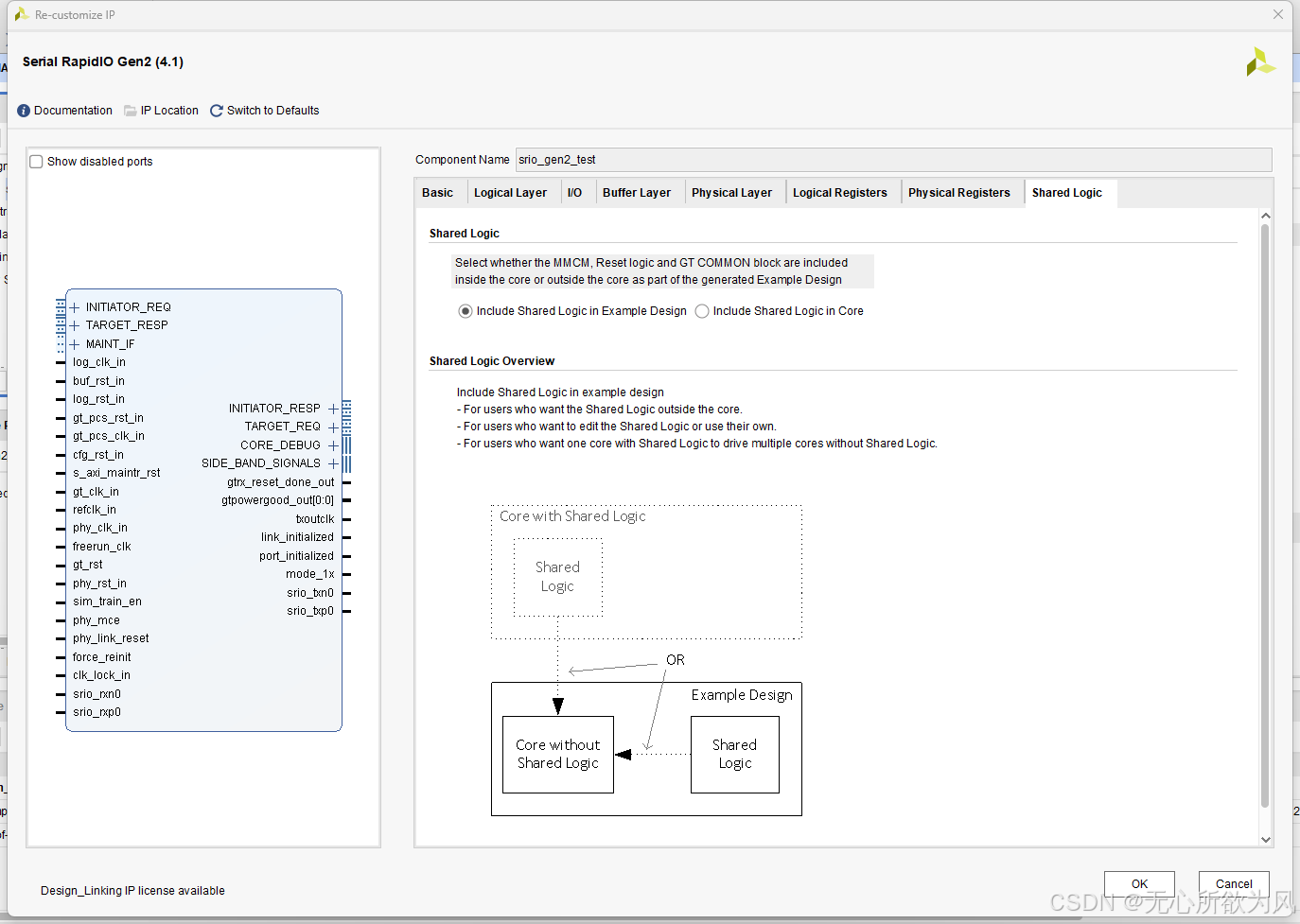Click the Cancel button
Screen dimensions: 1300x924
[1234, 883]
